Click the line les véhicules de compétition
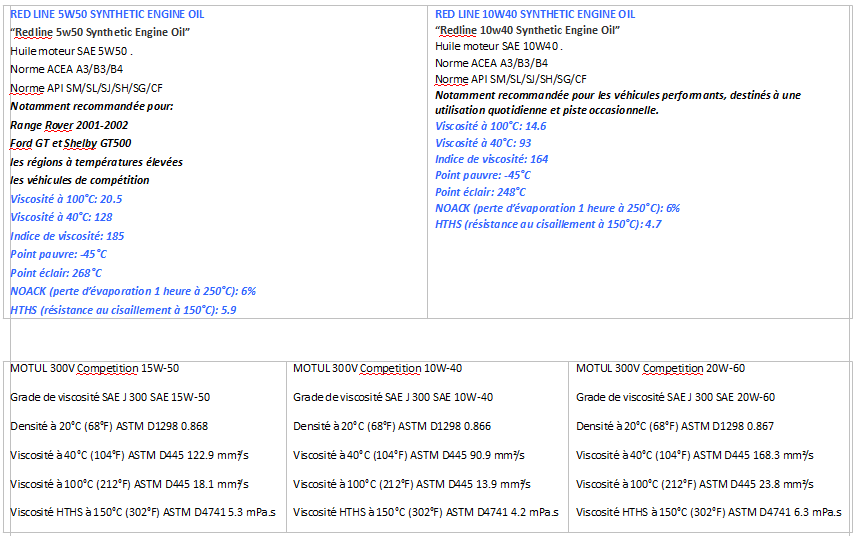The height and width of the screenshot is (536, 857). (x=80, y=180)
